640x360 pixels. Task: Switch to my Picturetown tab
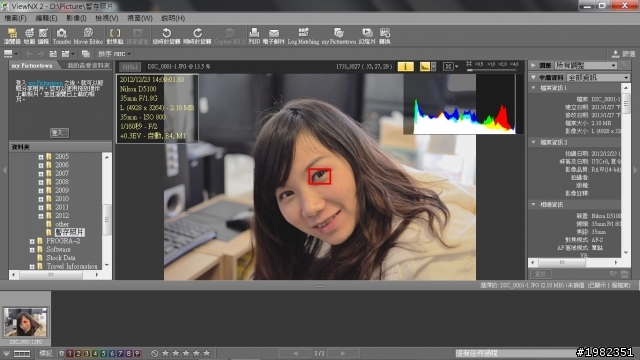tap(32, 65)
